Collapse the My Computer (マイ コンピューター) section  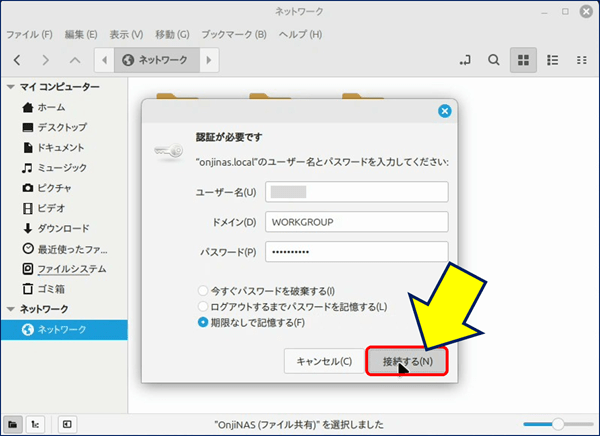click(11, 87)
